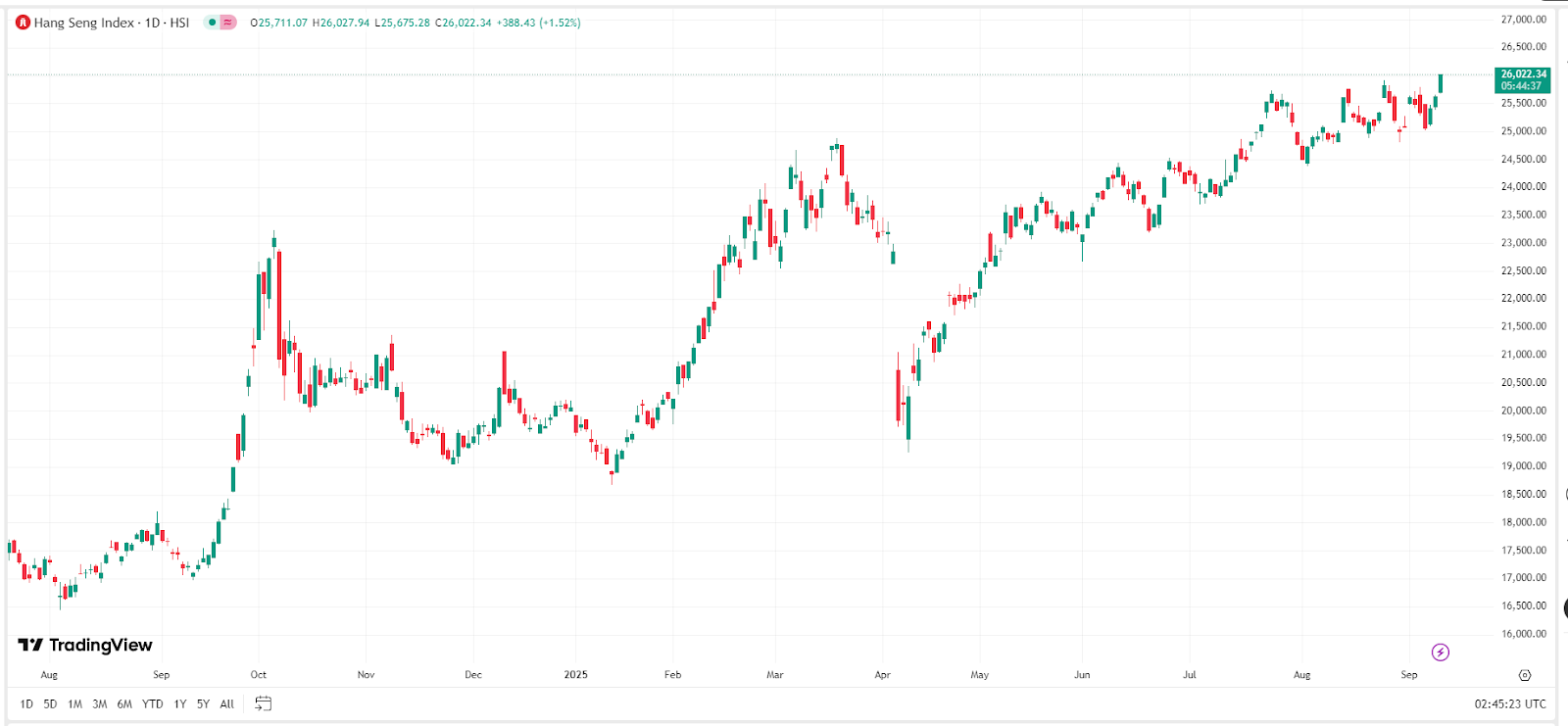The width and height of the screenshot is (1568, 726).
Task: Open chart axis settings gear icon
Action: click(x=1524, y=675)
